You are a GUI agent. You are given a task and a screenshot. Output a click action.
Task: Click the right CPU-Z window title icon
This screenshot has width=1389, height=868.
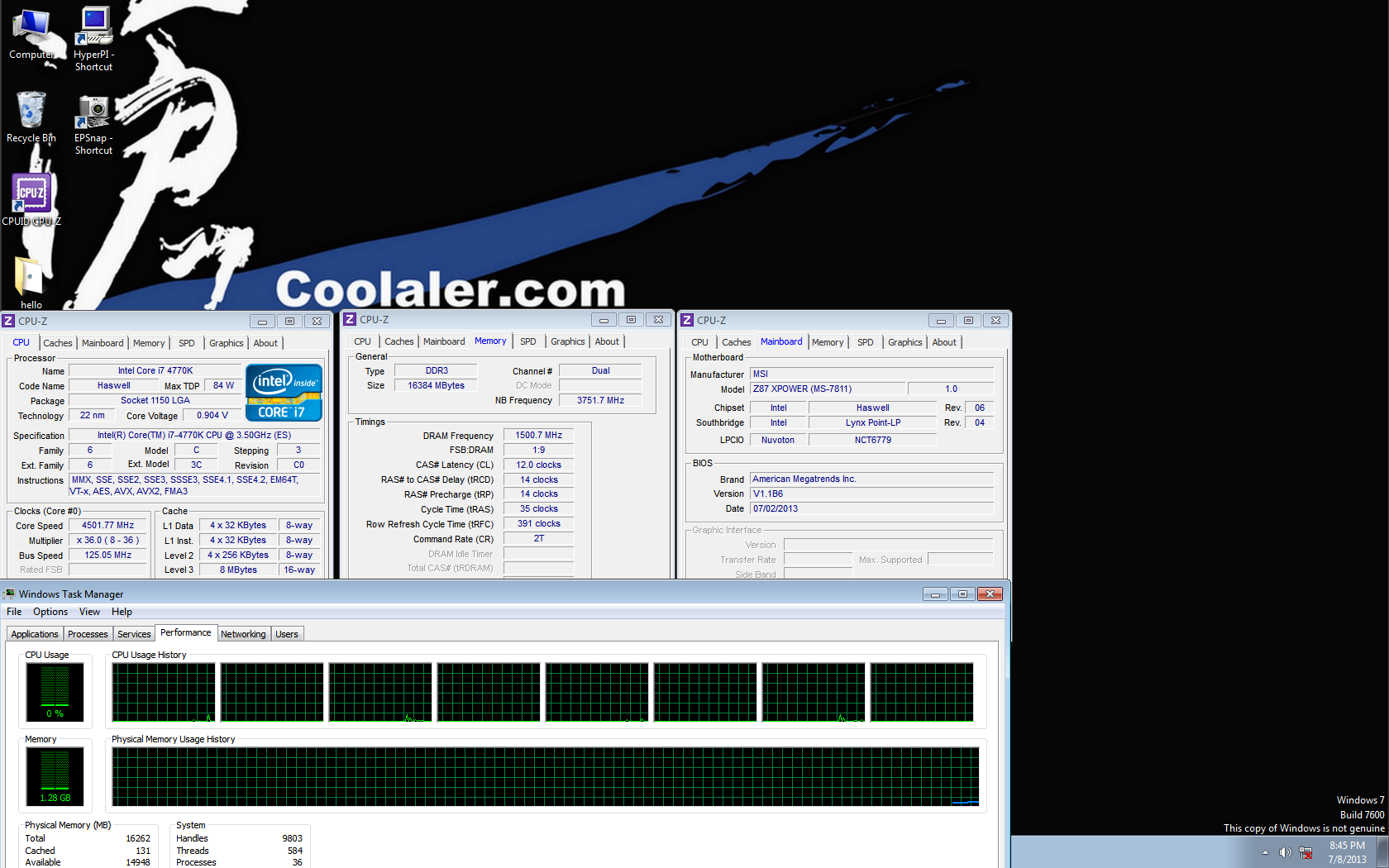click(x=687, y=320)
